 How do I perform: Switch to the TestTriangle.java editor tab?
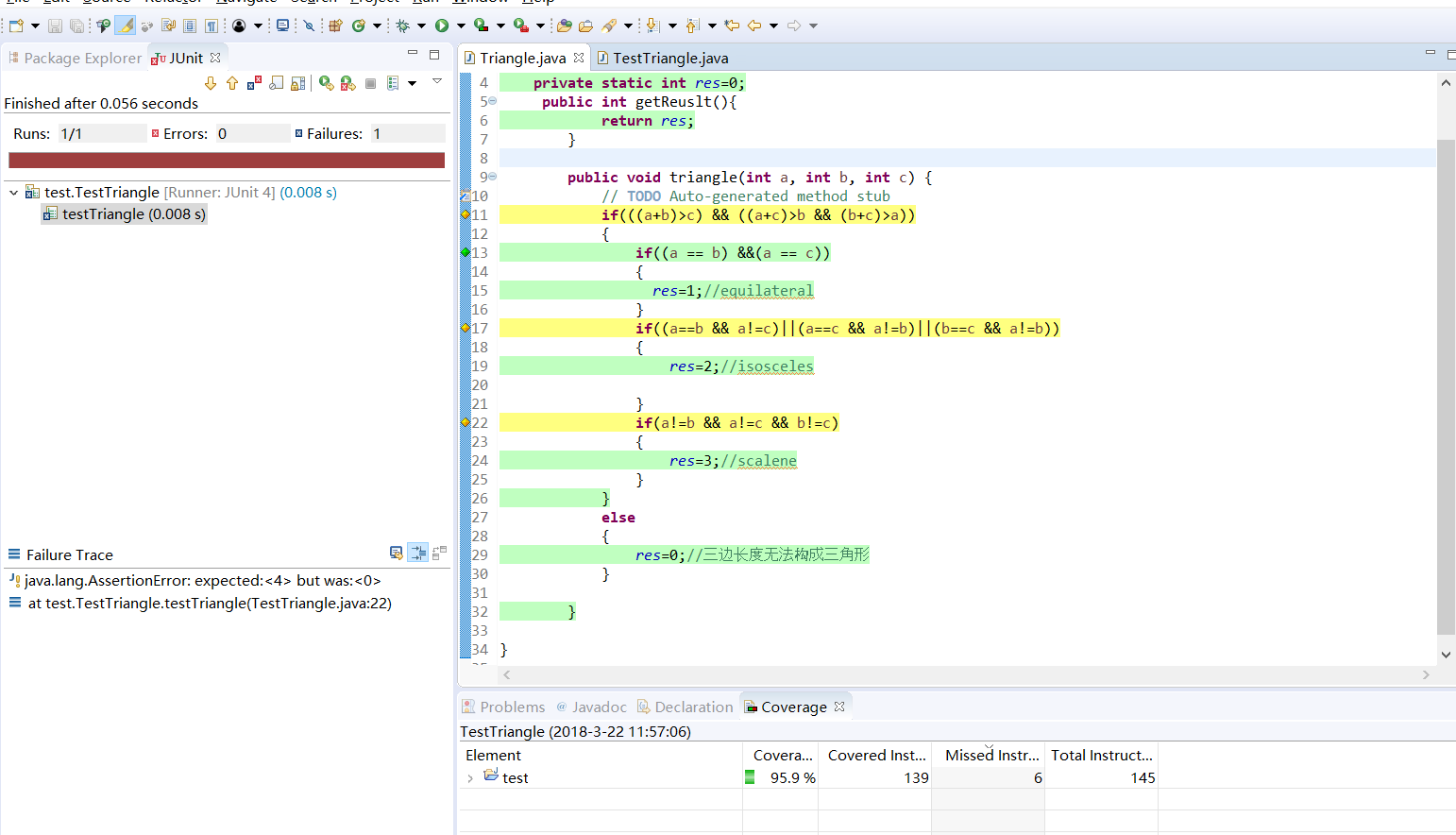[663, 58]
